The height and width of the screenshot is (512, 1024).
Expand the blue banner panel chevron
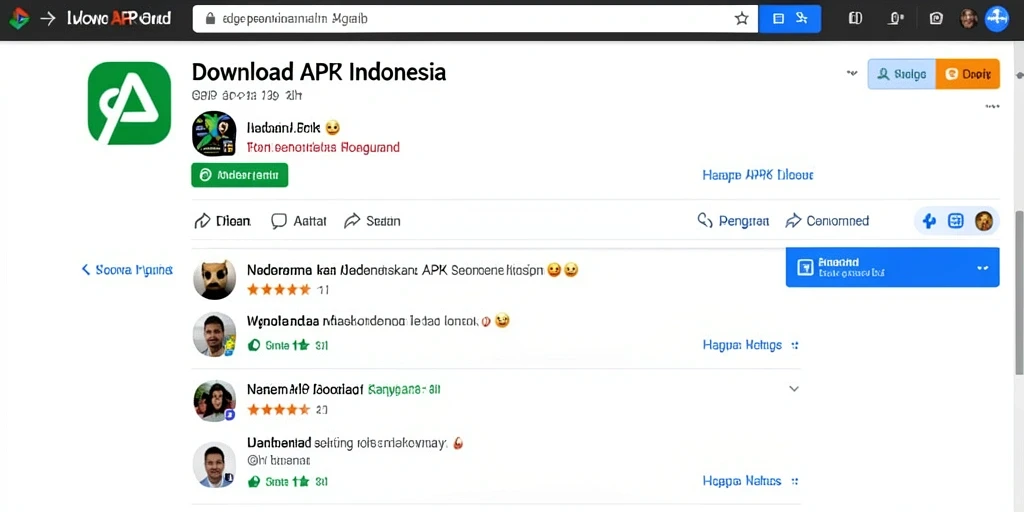point(982,268)
